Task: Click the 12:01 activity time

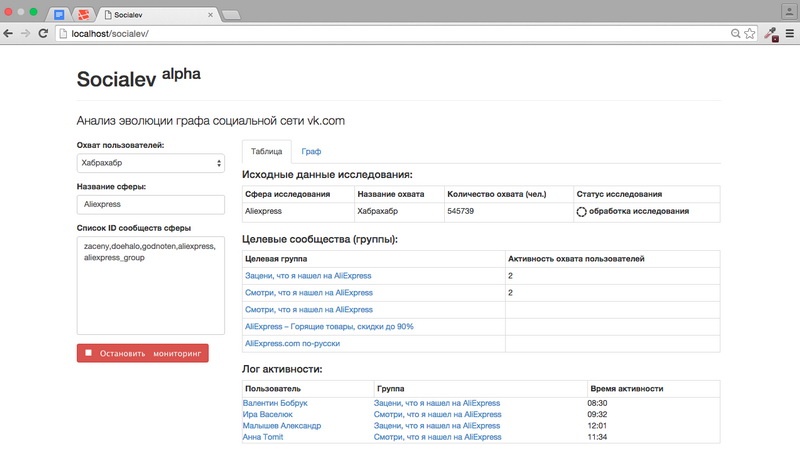Action: (597, 425)
